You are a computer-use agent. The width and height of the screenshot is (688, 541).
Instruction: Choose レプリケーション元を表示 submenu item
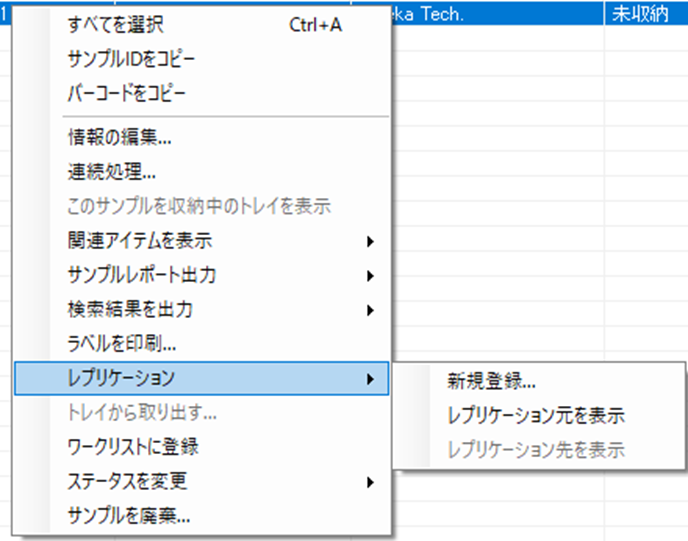(x=536, y=415)
